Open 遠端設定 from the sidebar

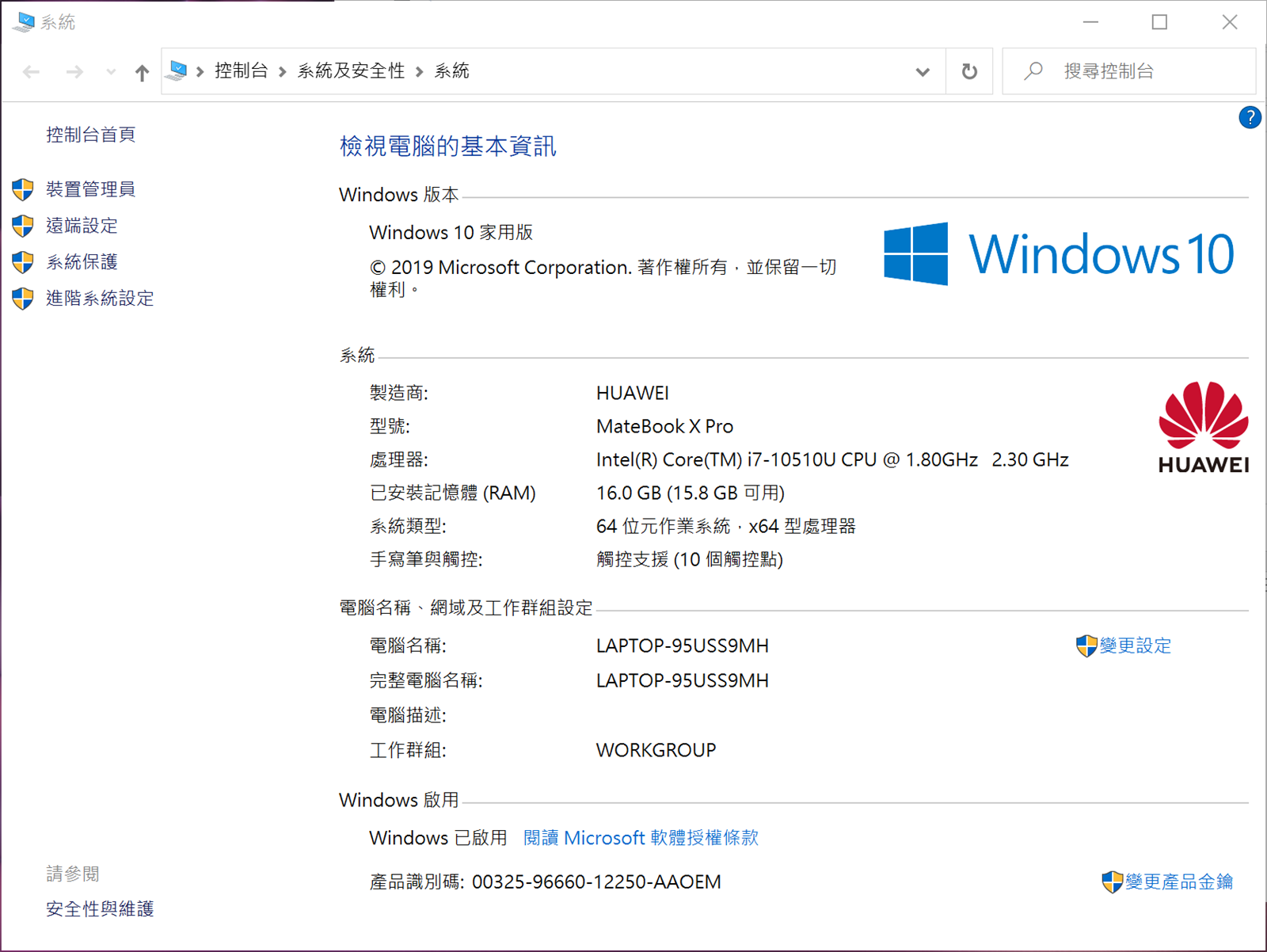[82, 226]
